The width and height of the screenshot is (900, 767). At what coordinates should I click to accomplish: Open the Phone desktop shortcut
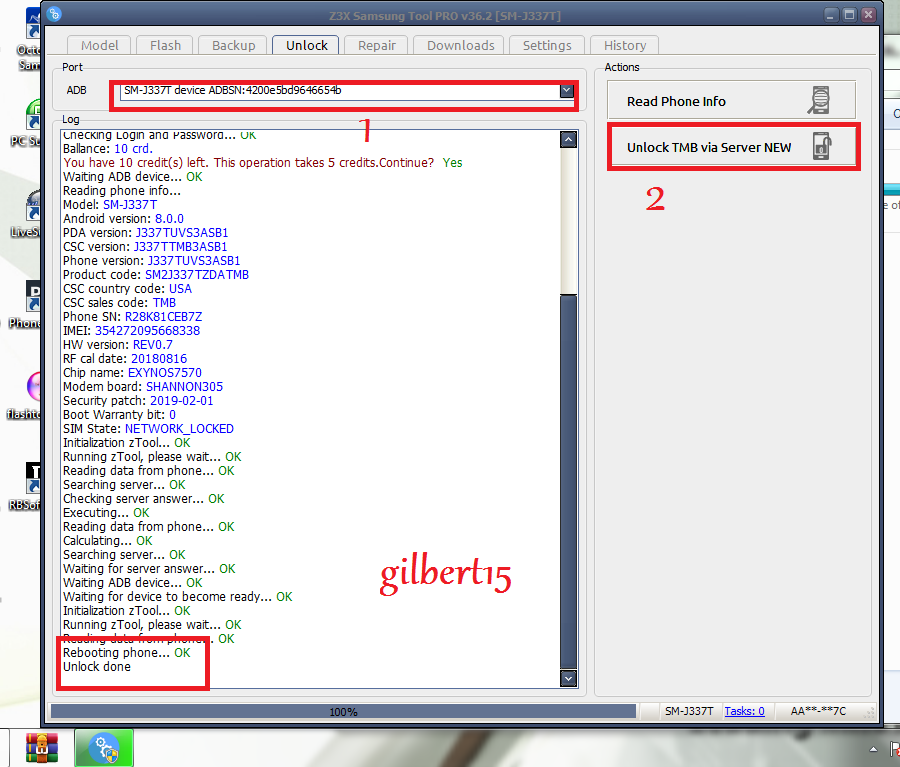pos(25,305)
